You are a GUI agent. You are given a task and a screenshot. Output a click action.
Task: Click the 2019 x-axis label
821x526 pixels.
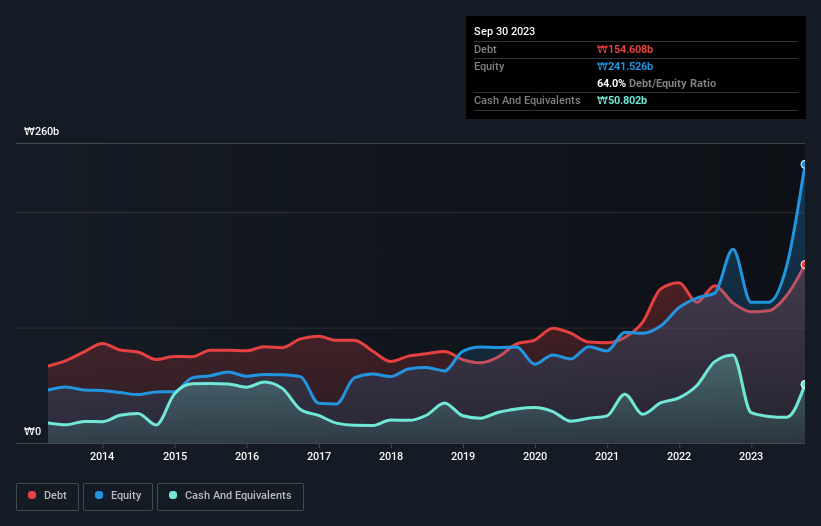(x=463, y=456)
